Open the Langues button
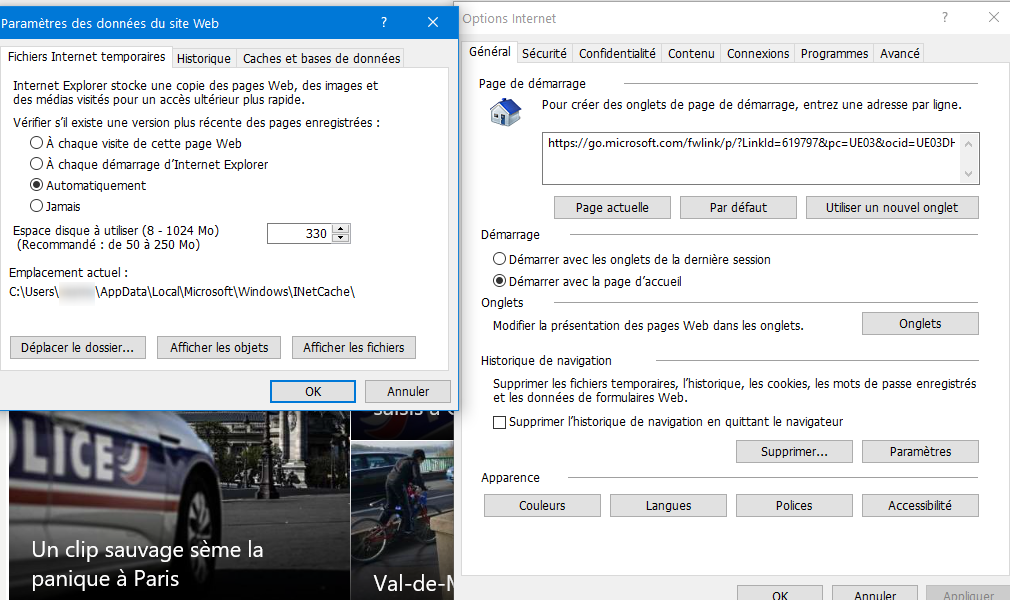 point(668,505)
